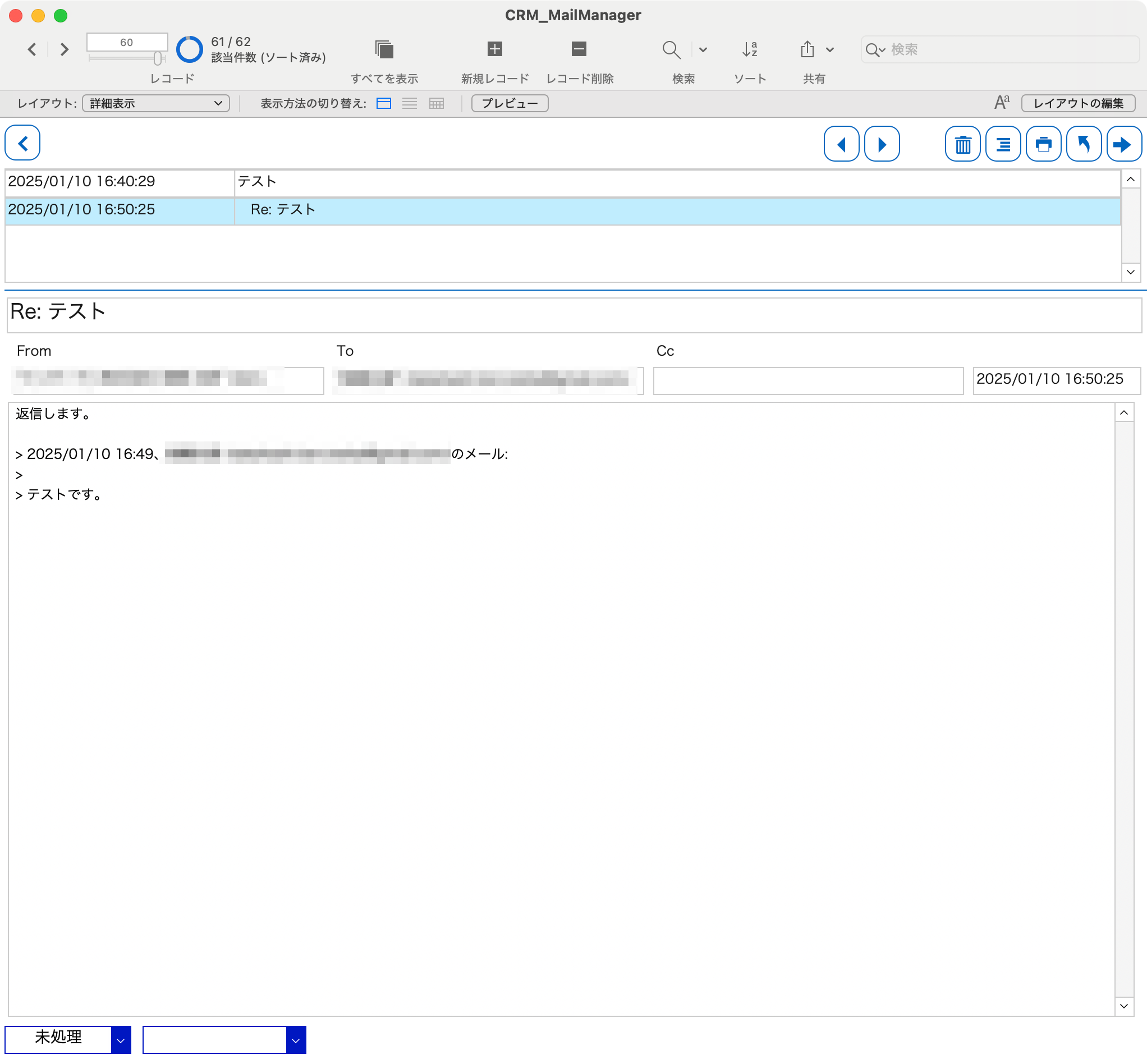Click the From address field
This screenshot has height=1064, width=1147.
tap(168, 380)
